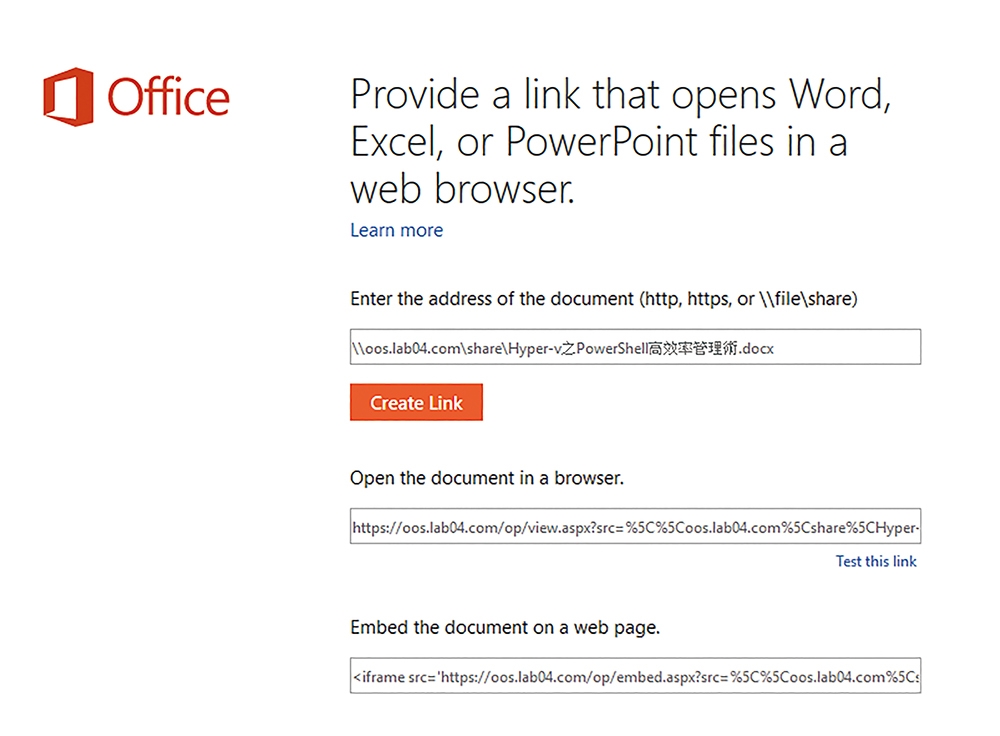Screen dimensions: 1000x736
Task: Click 'web browser.' in the heading
Action: point(462,189)
